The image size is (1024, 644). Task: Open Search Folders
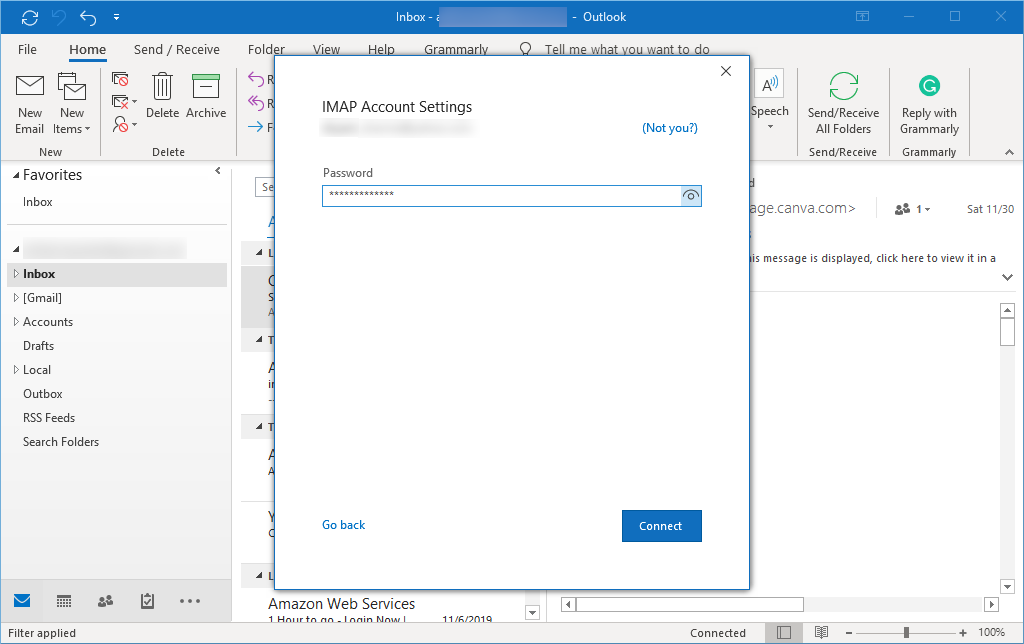[61, 442]
